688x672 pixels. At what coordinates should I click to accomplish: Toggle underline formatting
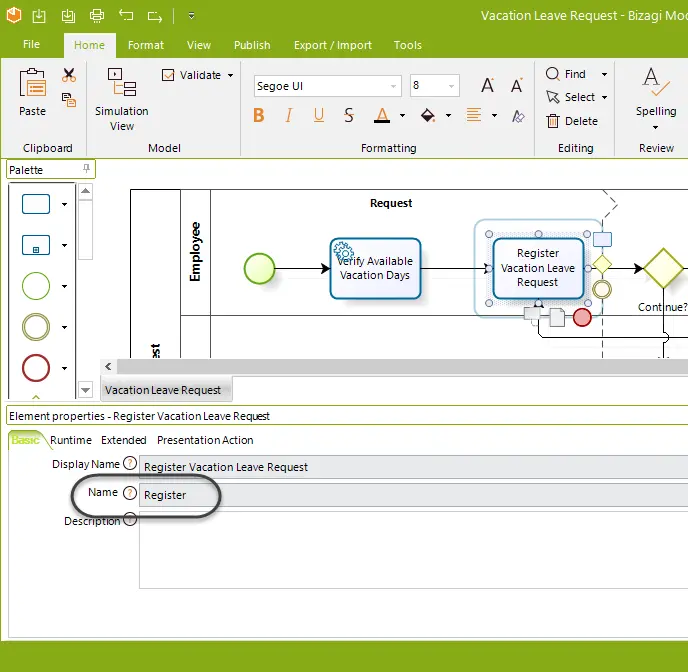319,115
